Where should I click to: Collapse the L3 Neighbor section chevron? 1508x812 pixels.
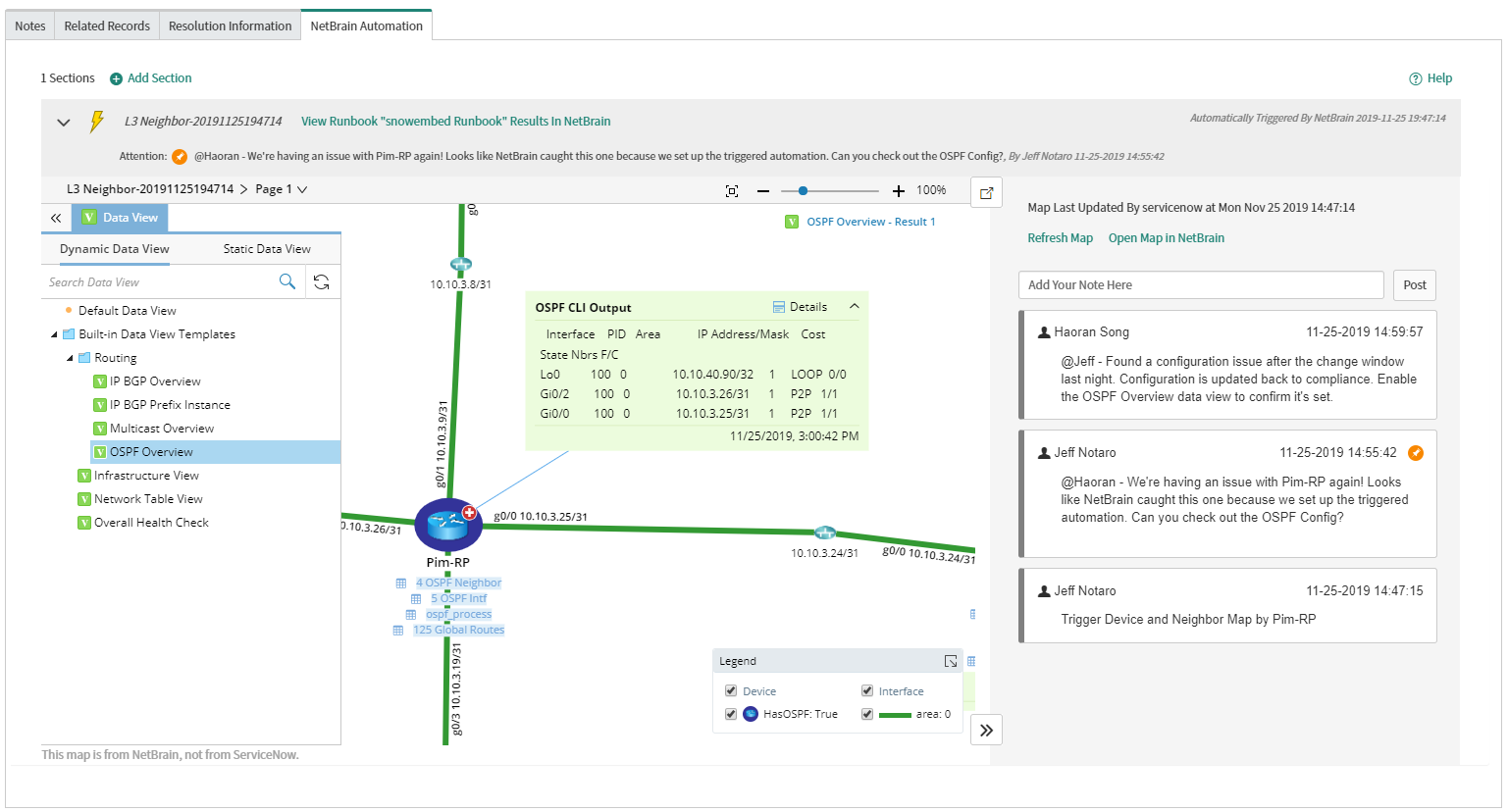(64, 123)
